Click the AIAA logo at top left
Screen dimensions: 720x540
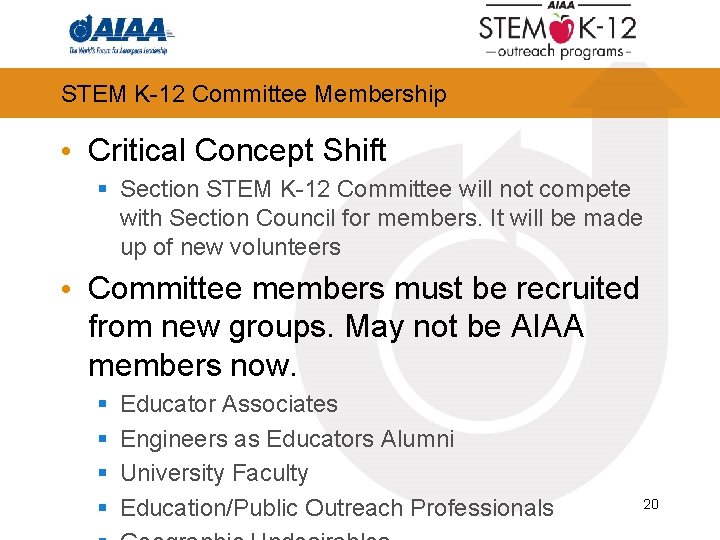120,27
